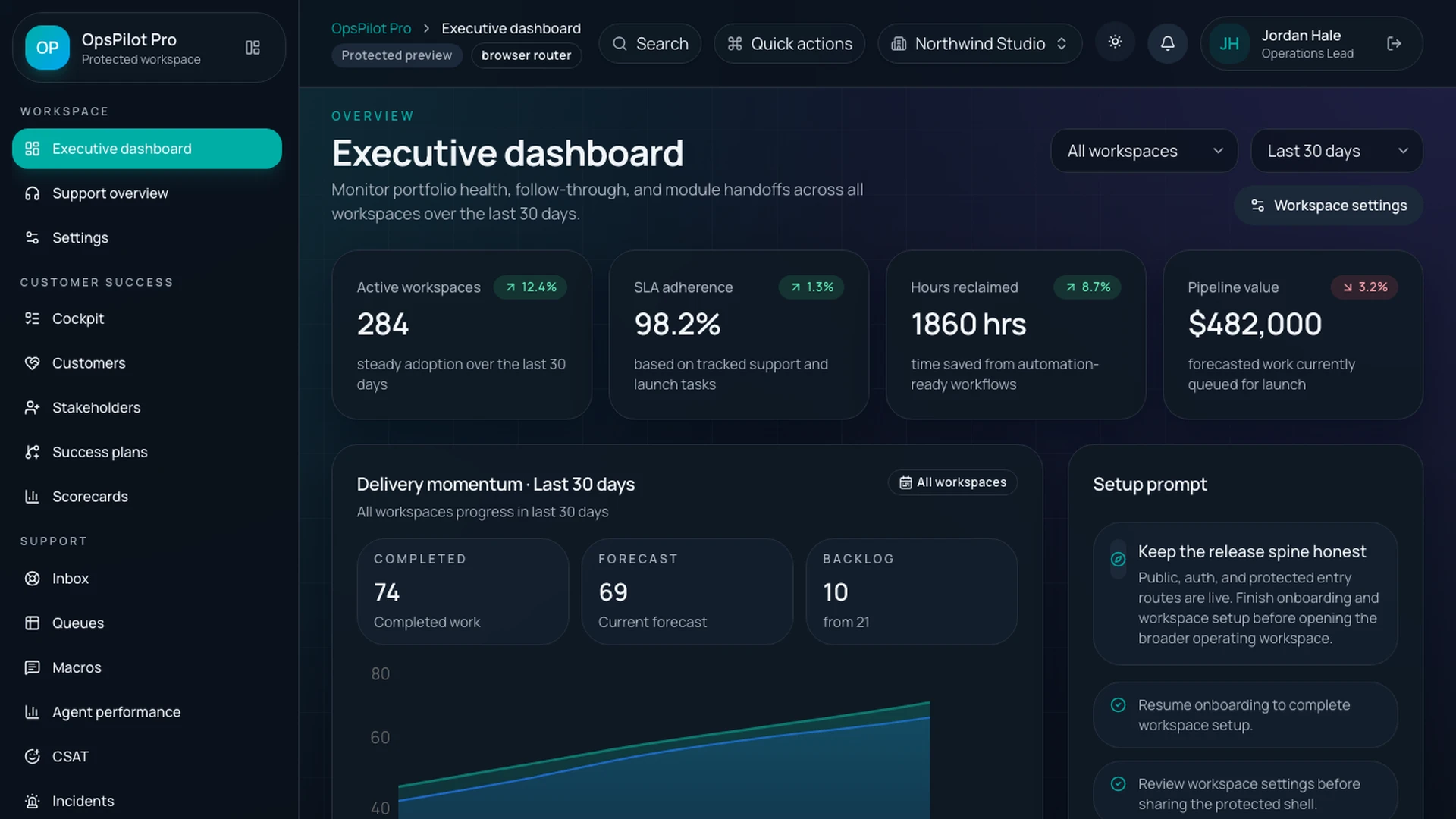The width and height of the screenshot is (1456, 819).
Task: Click the Executive dashboard grid icon
Action: click(x=32, y=149)
